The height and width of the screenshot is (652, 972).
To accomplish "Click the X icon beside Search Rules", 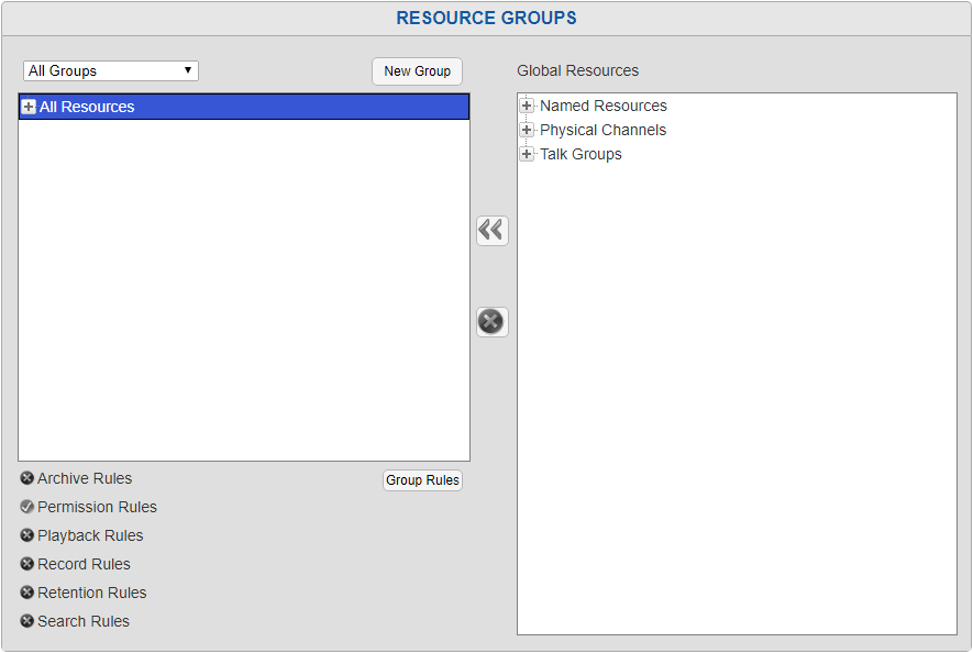I will pos(25,621).
